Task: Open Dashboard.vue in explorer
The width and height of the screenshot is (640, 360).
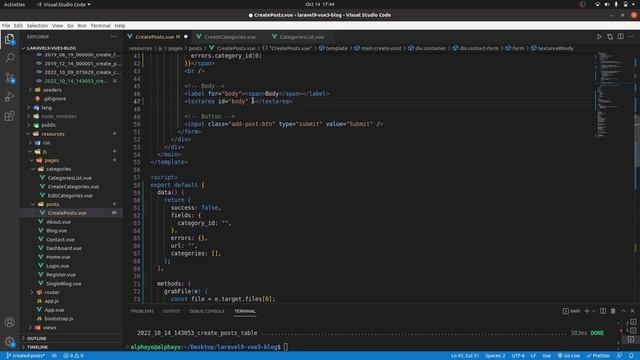Action: coord(64,248)
